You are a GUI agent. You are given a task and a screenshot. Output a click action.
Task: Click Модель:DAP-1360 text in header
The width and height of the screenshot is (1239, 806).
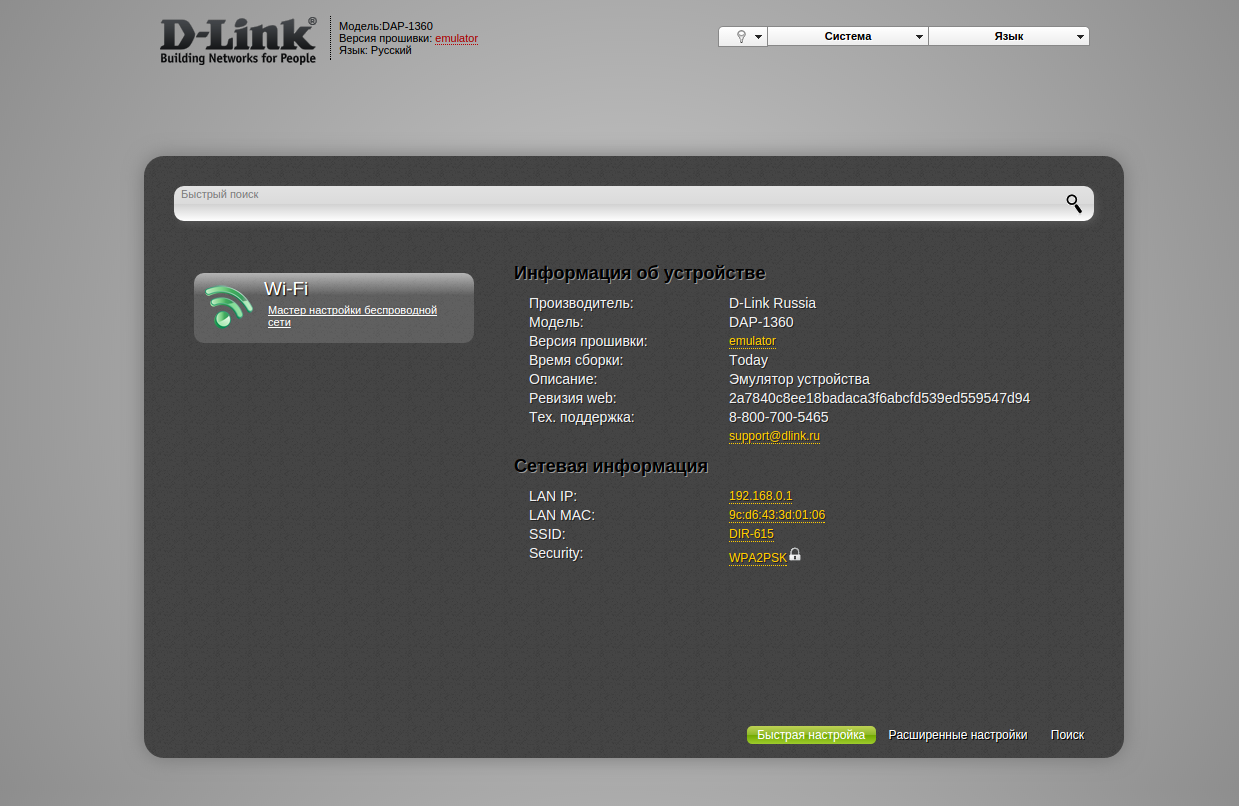click(386, 26)
